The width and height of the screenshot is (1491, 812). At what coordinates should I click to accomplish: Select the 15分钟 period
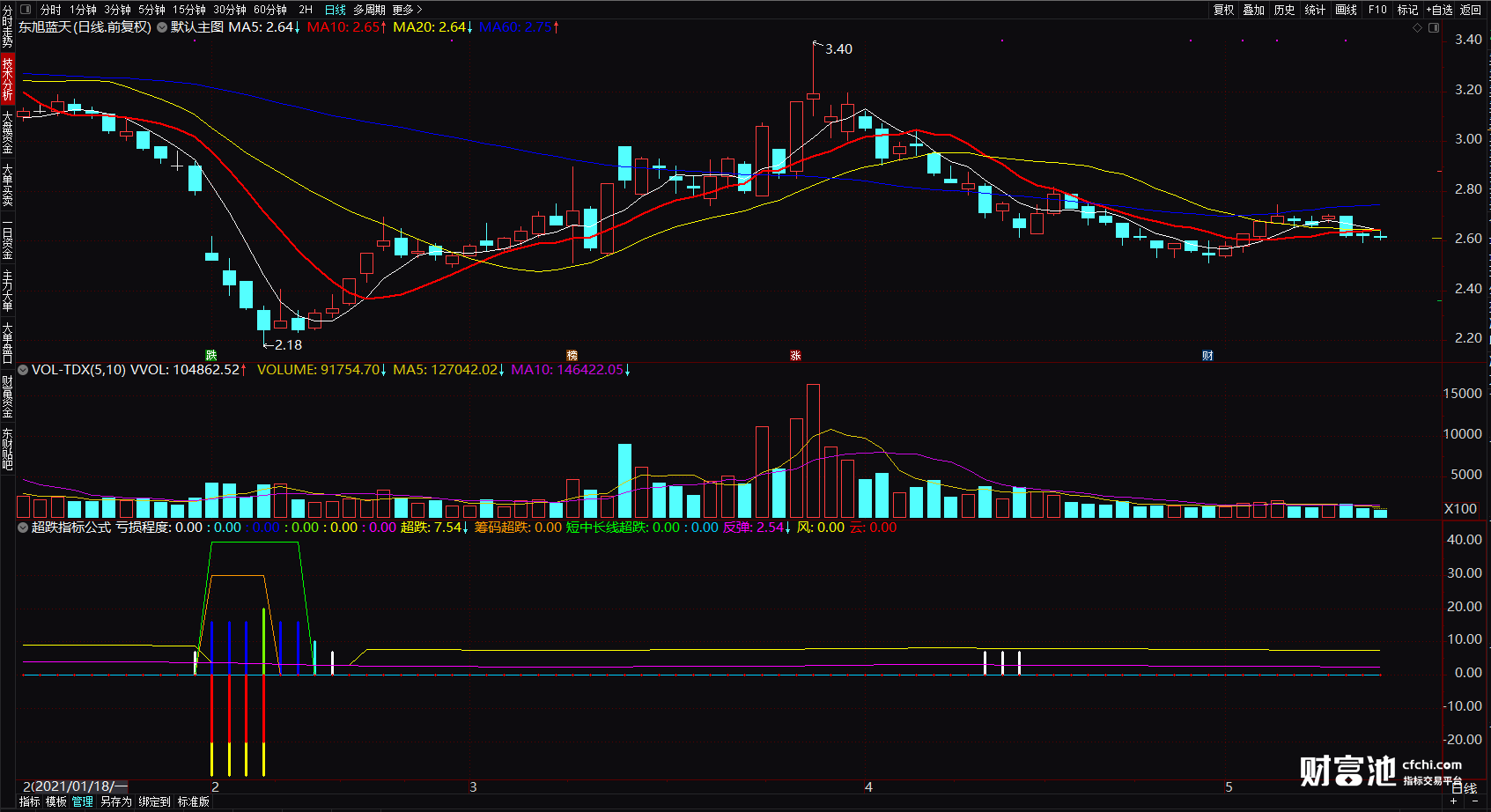pos(189,10)
